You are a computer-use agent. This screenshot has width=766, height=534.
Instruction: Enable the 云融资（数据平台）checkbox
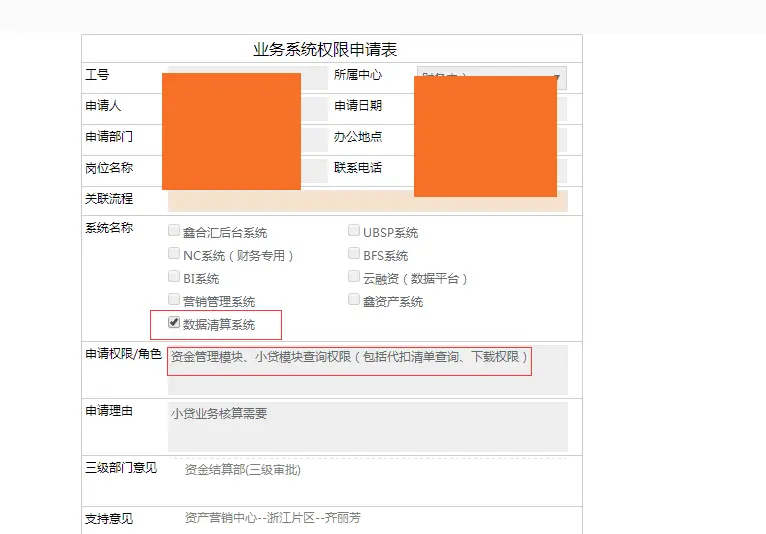click(x=354, y=276)
